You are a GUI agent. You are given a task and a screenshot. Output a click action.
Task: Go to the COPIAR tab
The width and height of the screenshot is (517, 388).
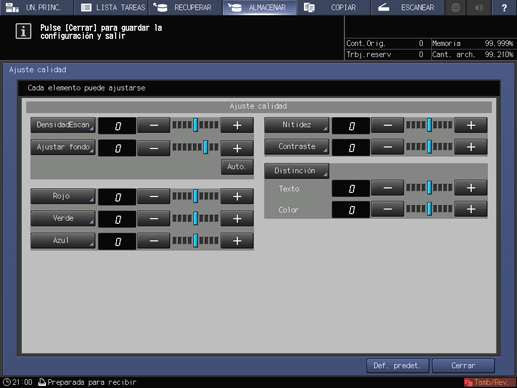click(333, 7)
